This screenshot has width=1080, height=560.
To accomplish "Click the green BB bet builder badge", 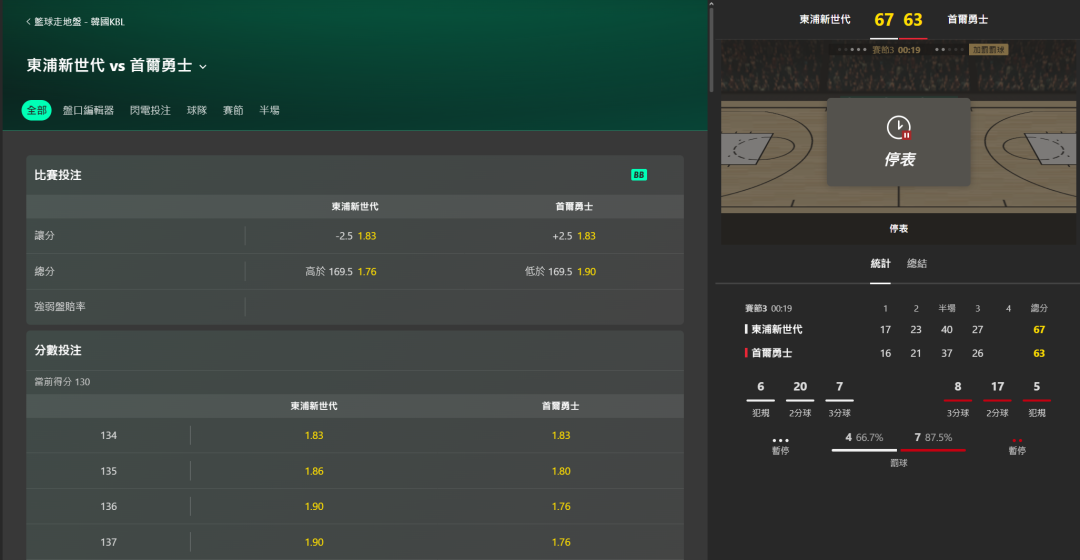I will [638, 175].
